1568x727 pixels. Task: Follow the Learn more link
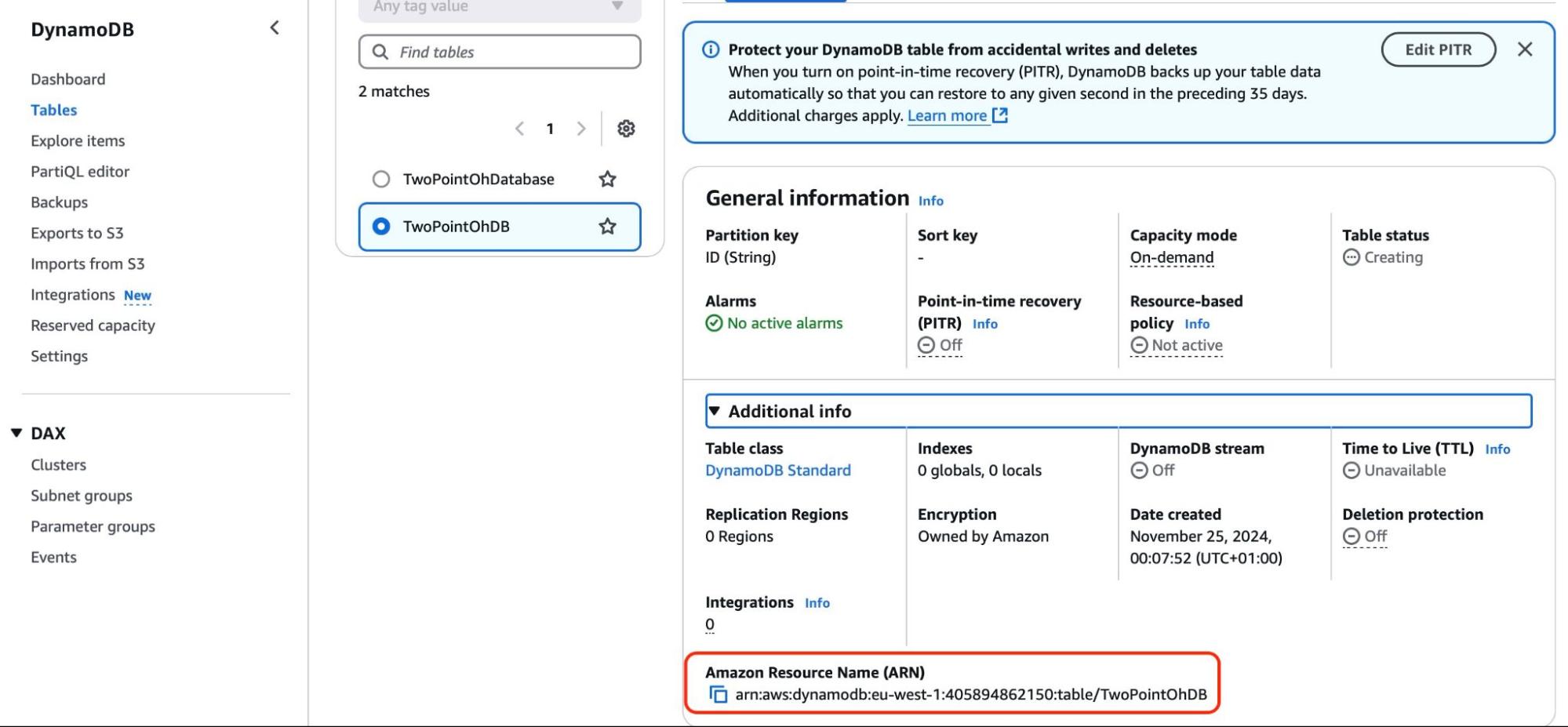(x=947, y=115)
